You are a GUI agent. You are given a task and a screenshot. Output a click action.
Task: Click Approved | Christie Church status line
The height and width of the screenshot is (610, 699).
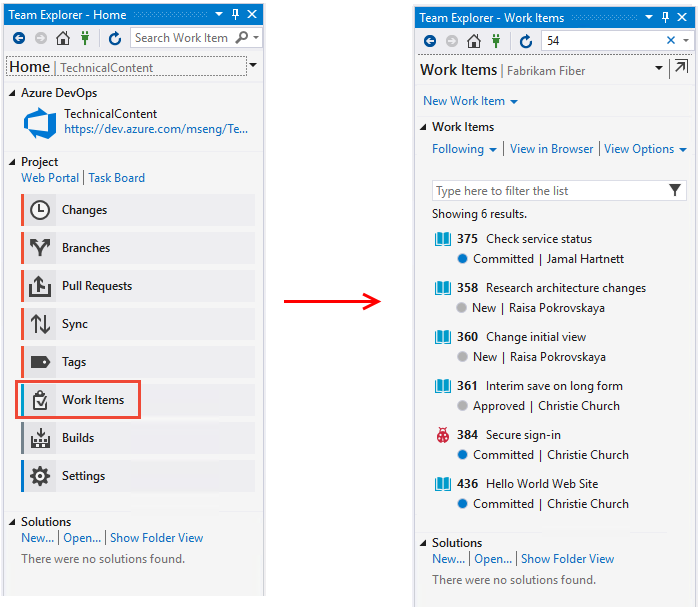[x=539, y=406]
